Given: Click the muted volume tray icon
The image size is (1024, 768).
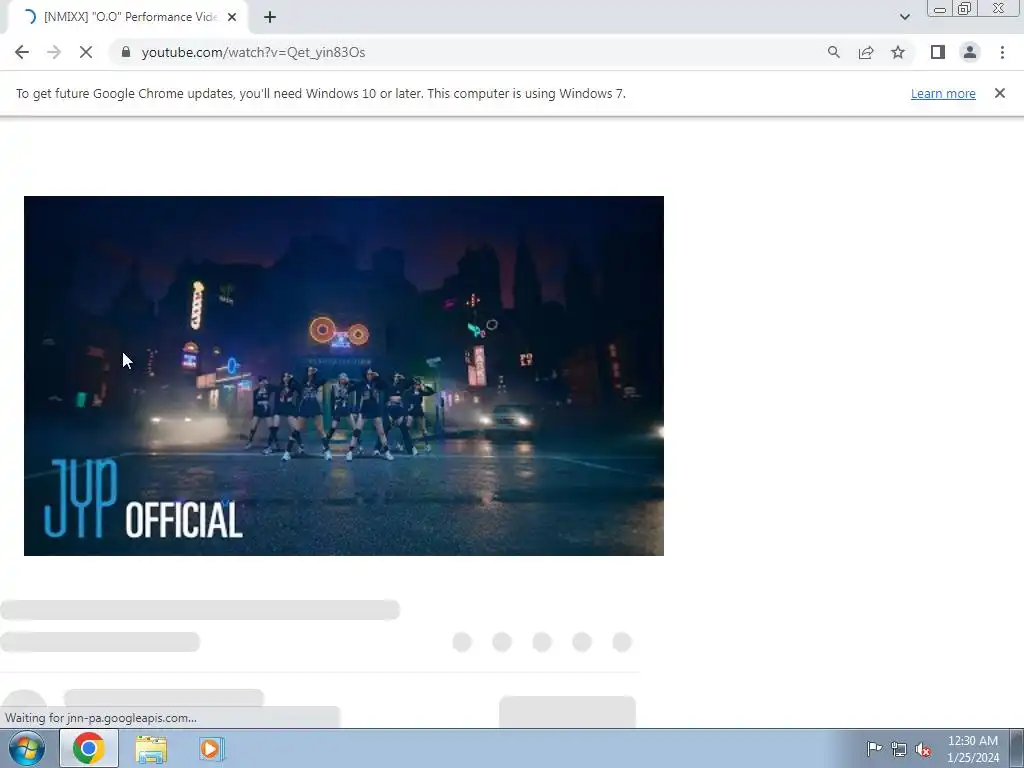Looking at the screenshot, I should [x=923, y=749].
